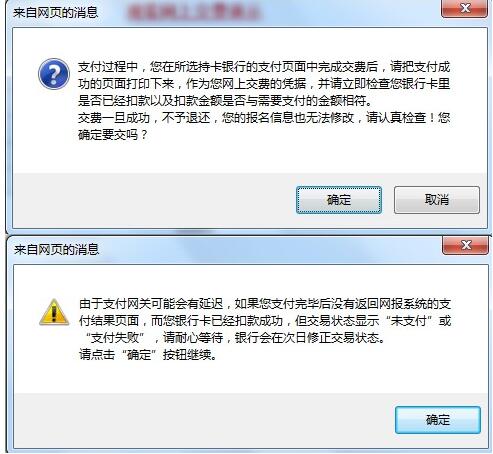This screenshot has height=454, width=493.
Task: Close the payment gateway warning dialog
Action: (466, 246)
